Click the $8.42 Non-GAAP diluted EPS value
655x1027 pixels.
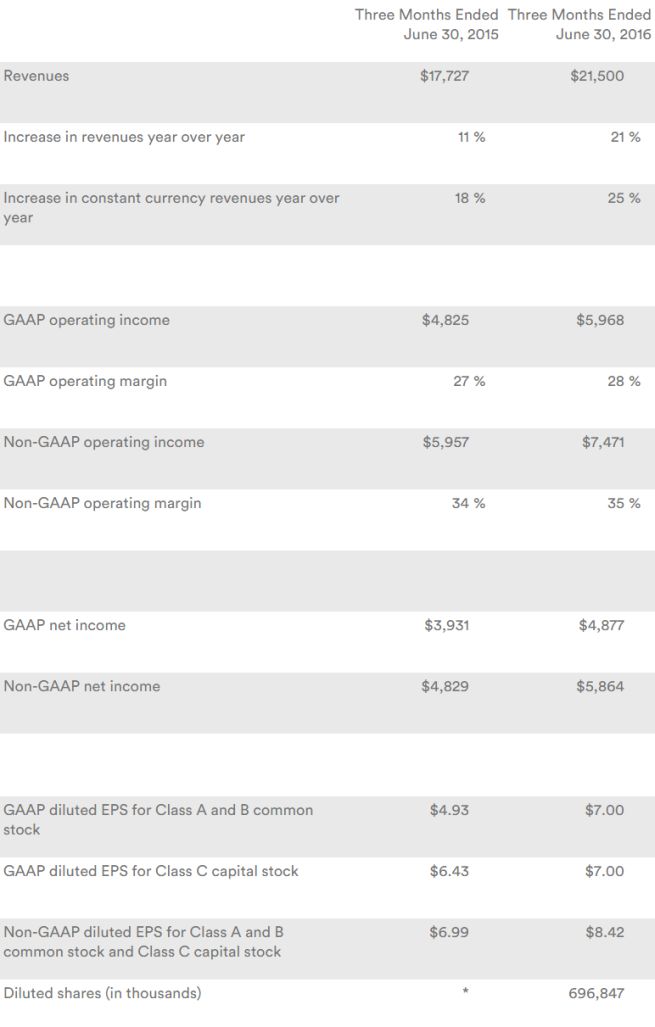(604, 932)
